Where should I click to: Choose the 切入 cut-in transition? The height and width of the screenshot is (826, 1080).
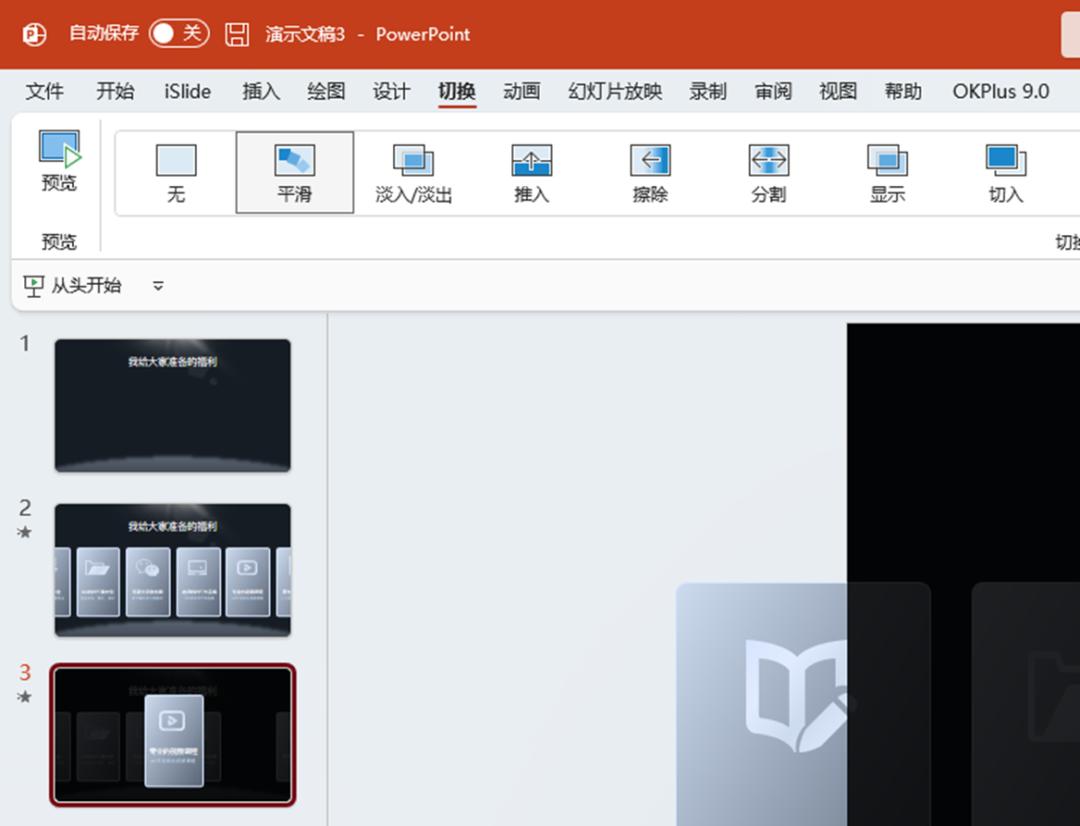click(1005, 172)
